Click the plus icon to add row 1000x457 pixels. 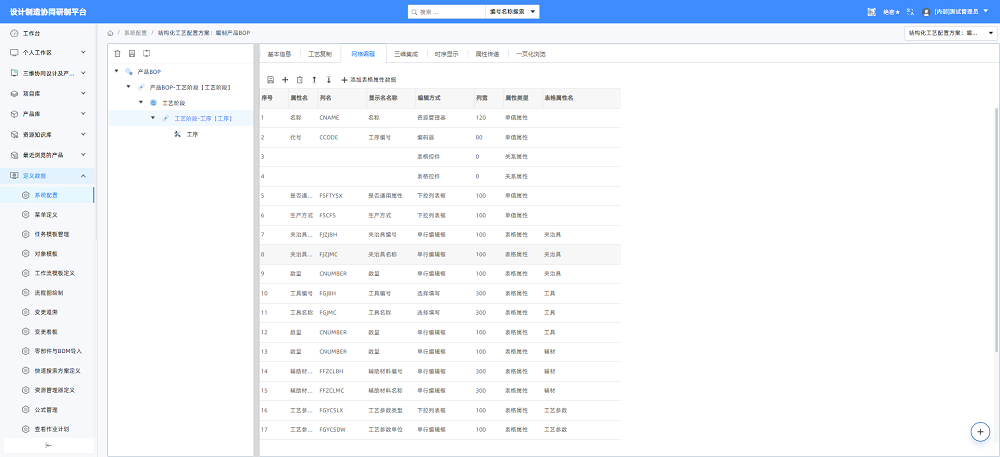[x=285, y=80]
